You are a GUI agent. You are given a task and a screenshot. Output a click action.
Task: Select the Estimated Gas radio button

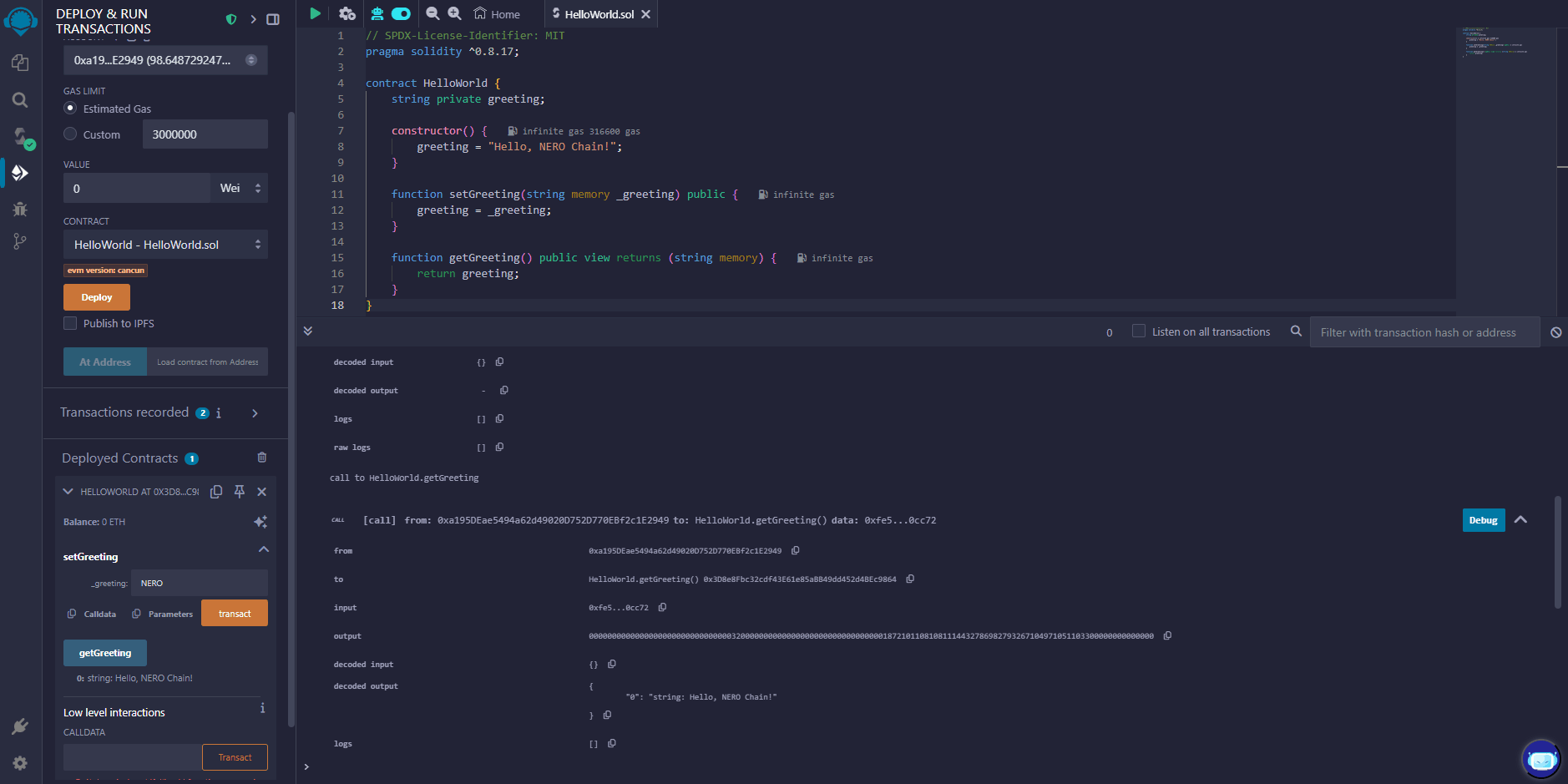click(70, 109)
